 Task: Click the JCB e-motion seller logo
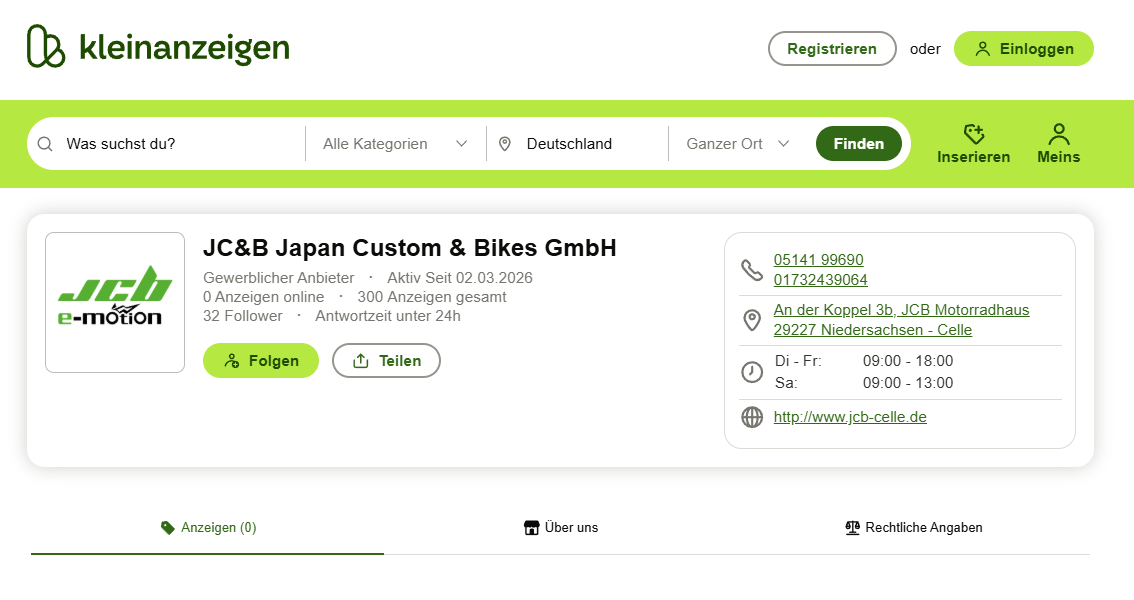coord(115,302)
